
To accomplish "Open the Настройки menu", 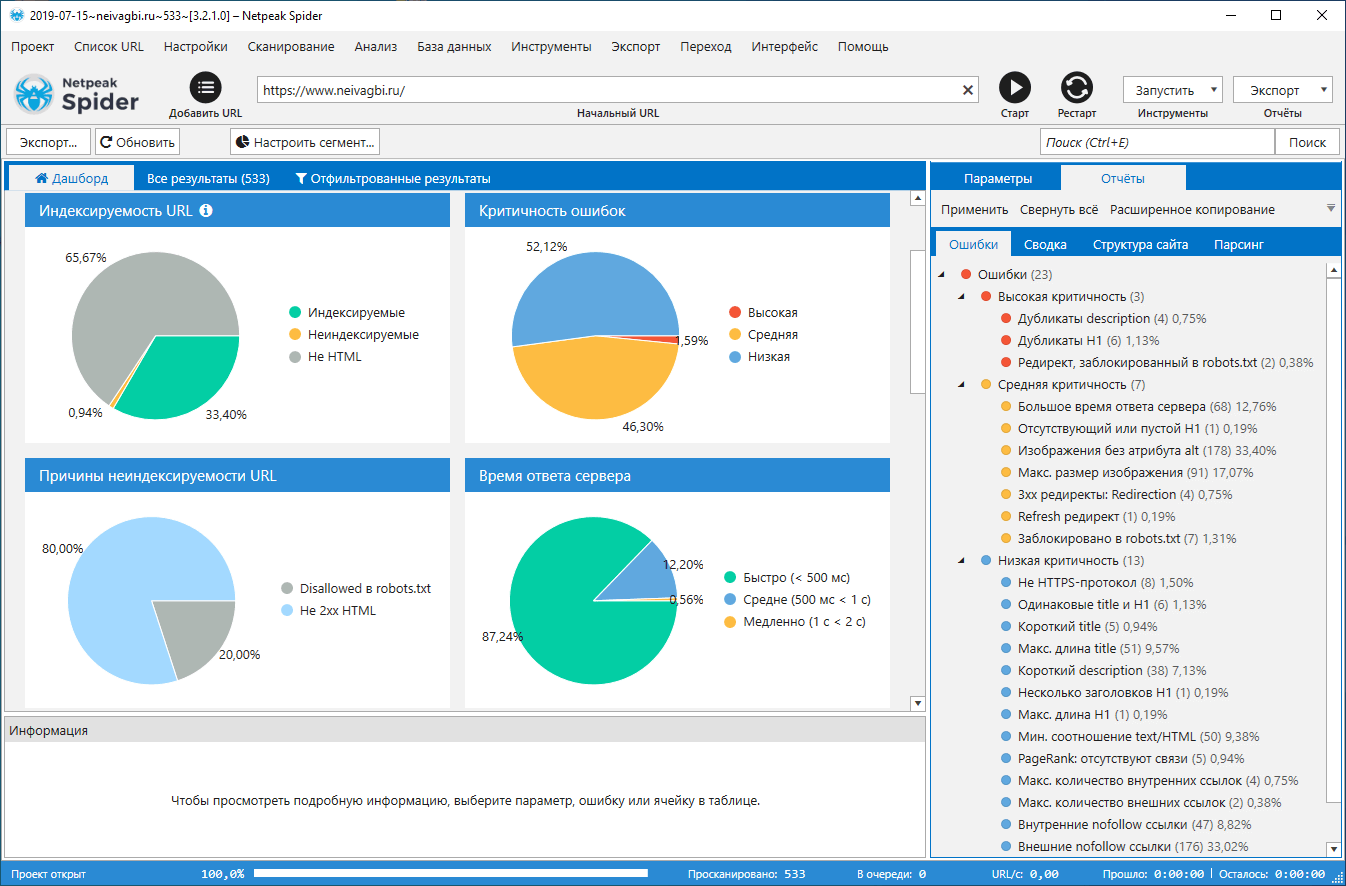I will pos(196,47).
